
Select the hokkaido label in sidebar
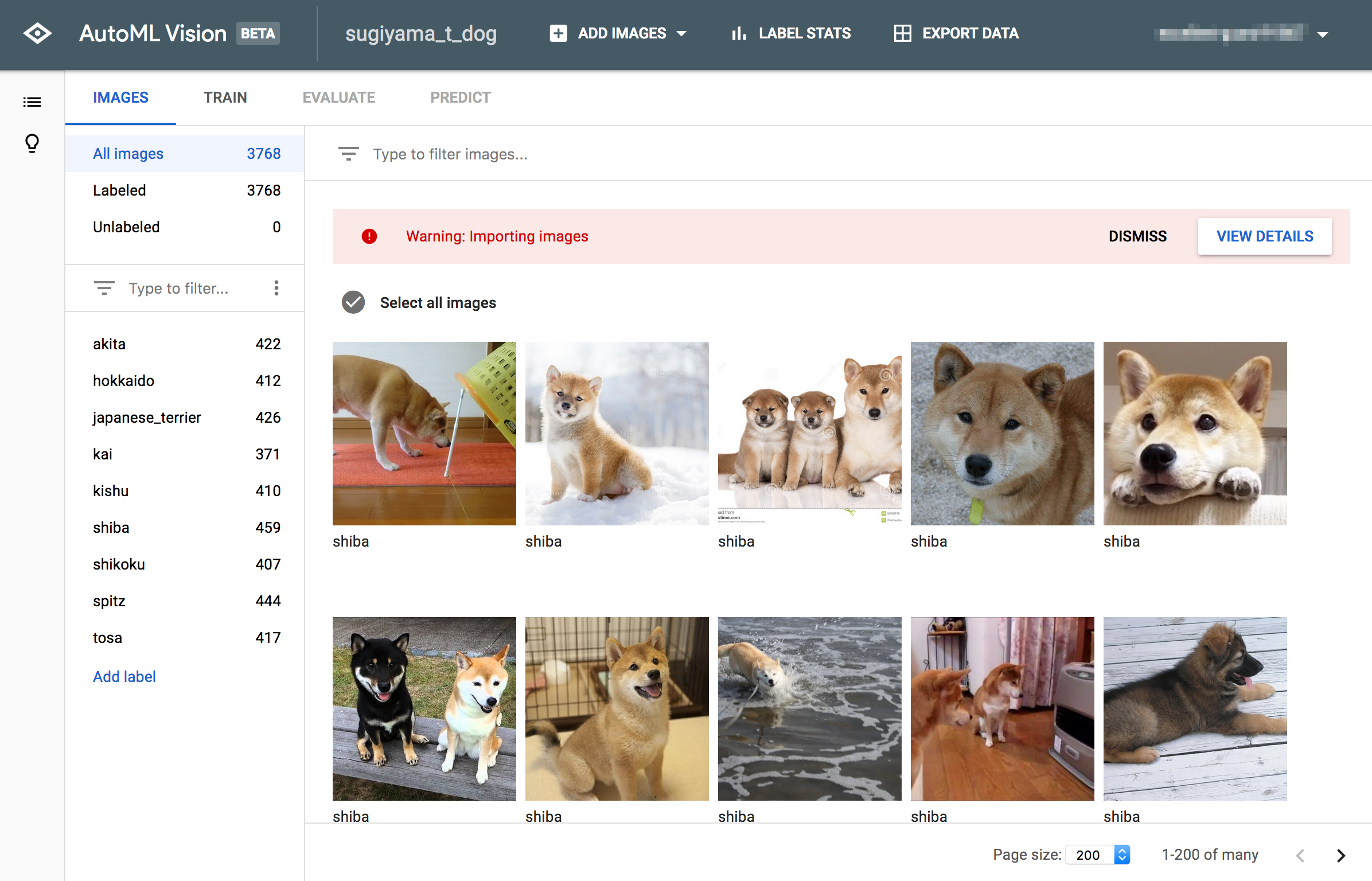pos(123,381)
